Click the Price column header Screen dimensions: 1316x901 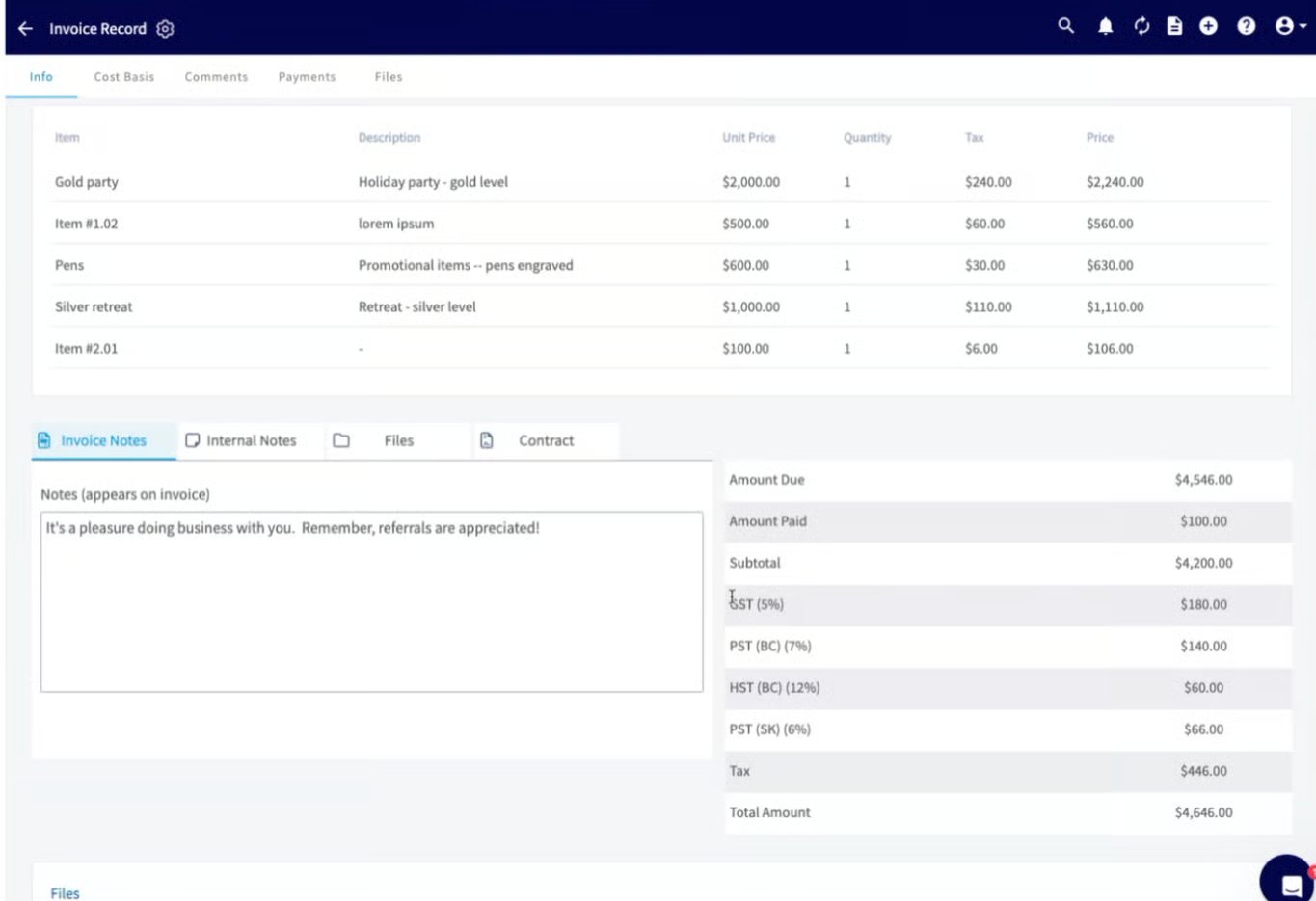[x=1100, y=138]
